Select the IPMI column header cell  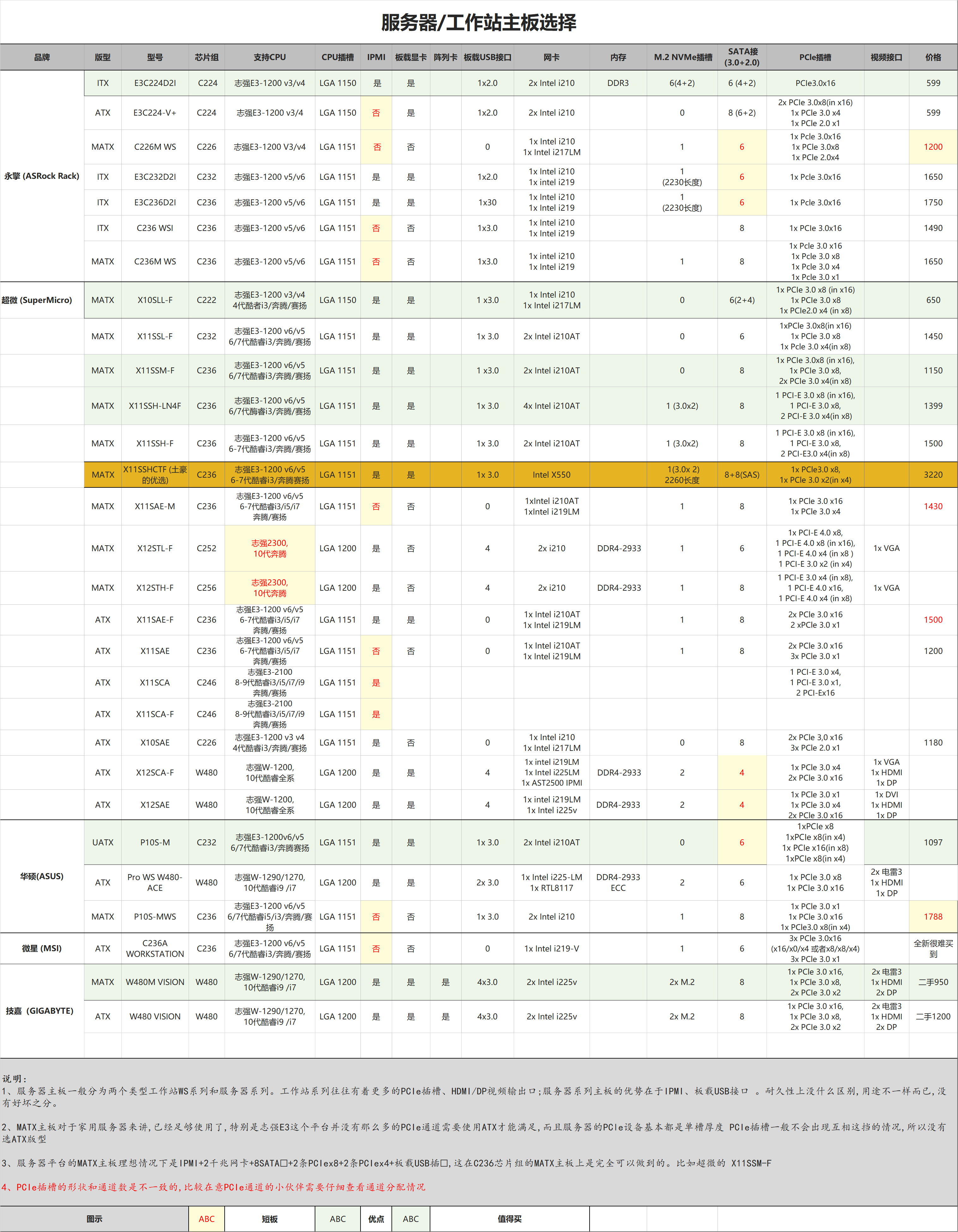coord(376,57)
